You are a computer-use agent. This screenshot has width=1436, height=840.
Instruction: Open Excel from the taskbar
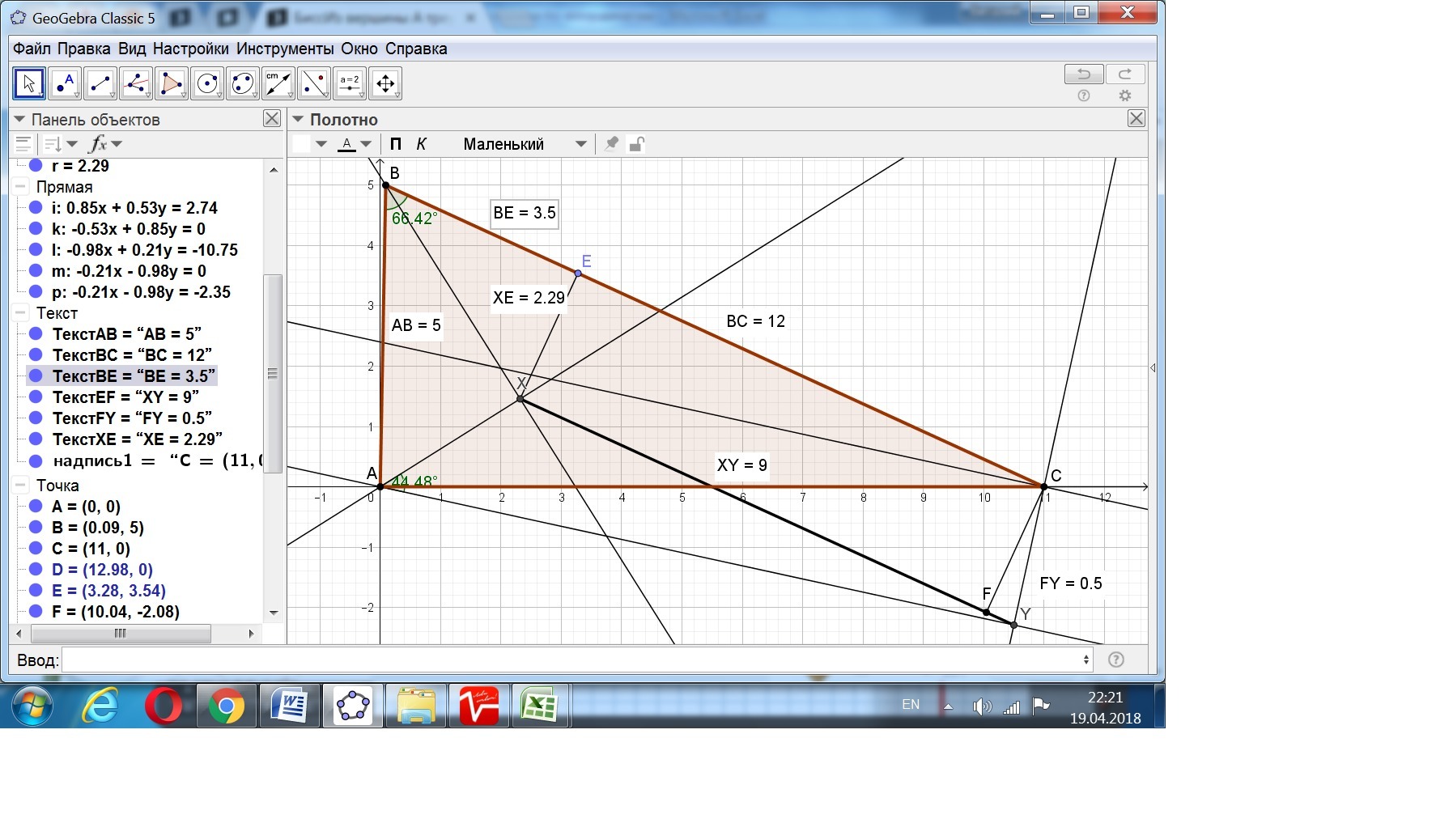540,706
